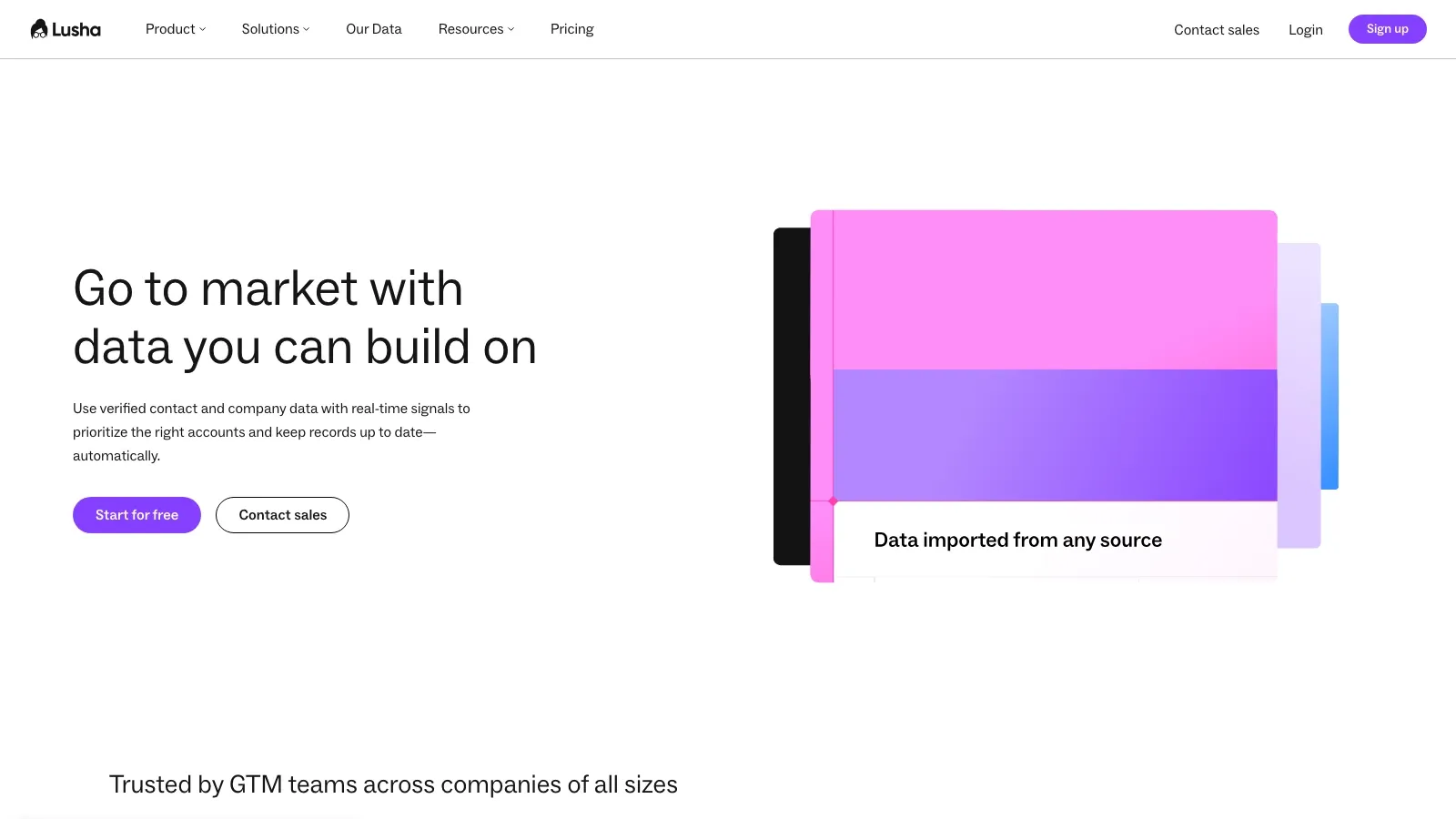
Task: Open the Login link
Action: coord(1306,30)
